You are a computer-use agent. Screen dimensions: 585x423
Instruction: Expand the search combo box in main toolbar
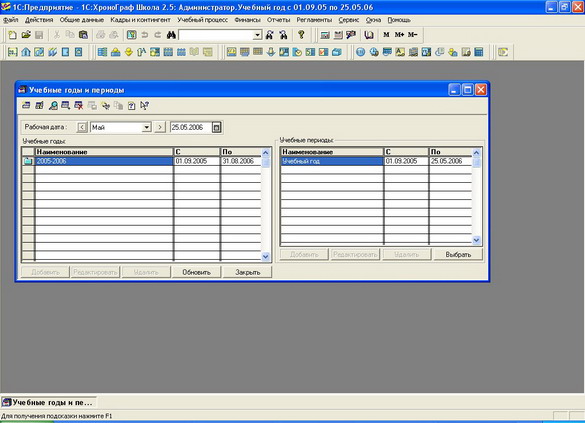257,35
